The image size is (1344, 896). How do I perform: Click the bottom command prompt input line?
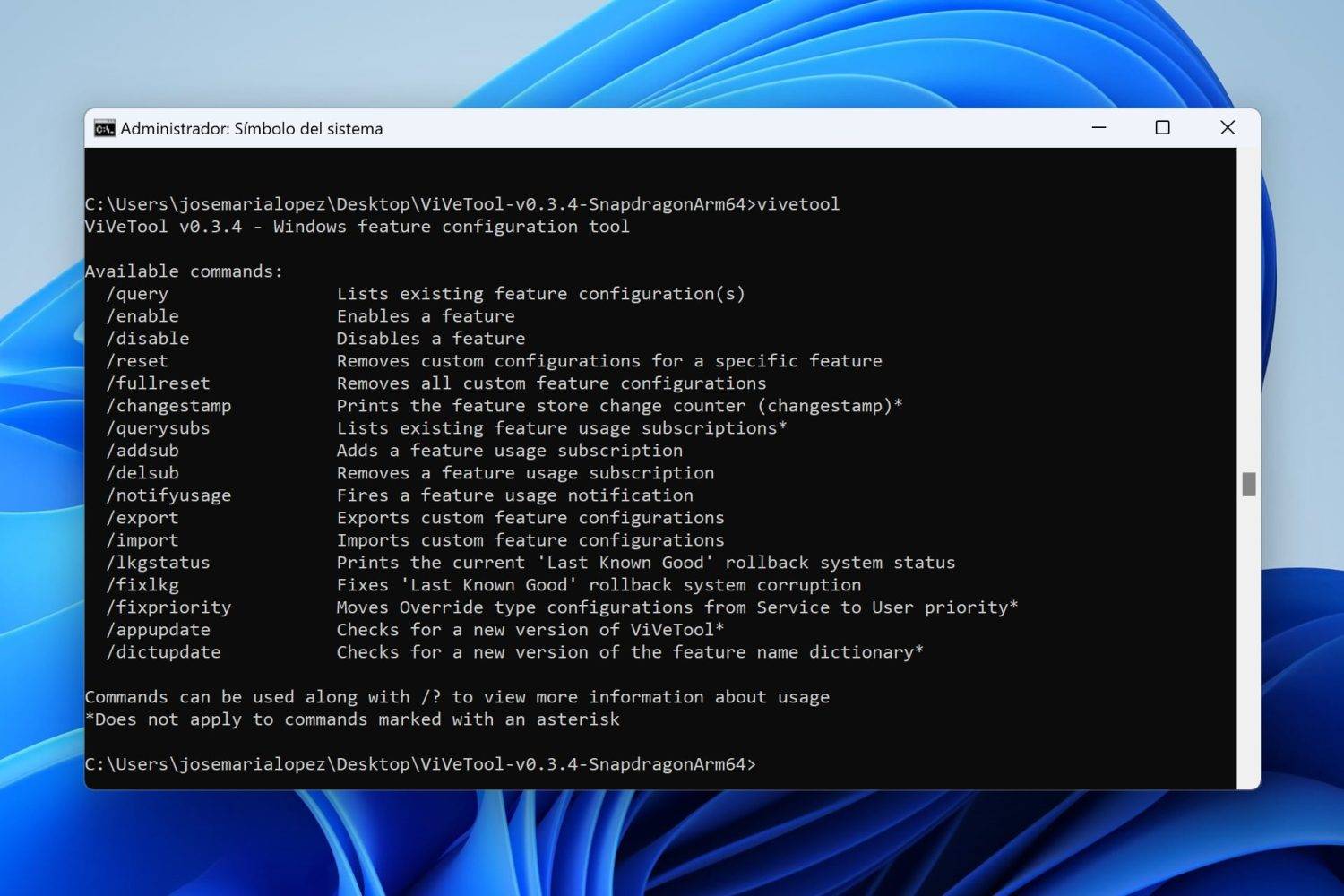(420, 764)
